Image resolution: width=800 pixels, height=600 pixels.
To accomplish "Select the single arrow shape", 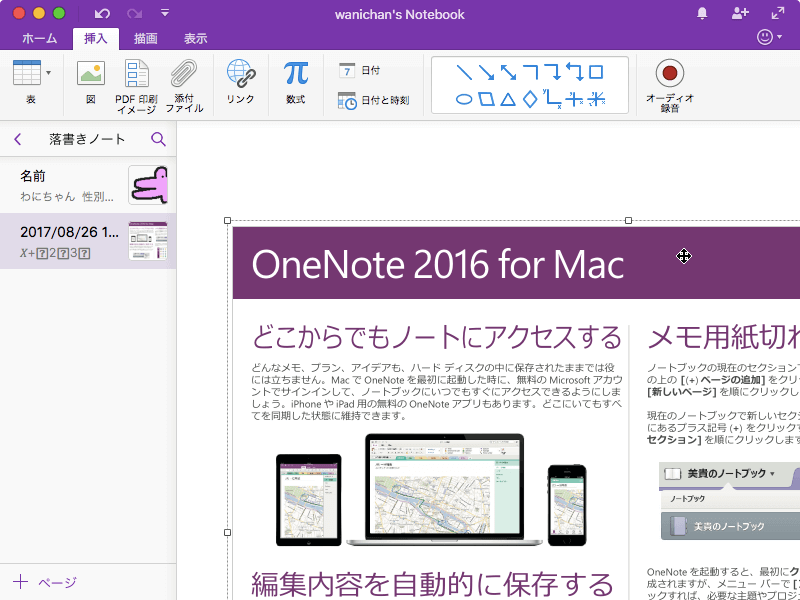I will point(486,72).
